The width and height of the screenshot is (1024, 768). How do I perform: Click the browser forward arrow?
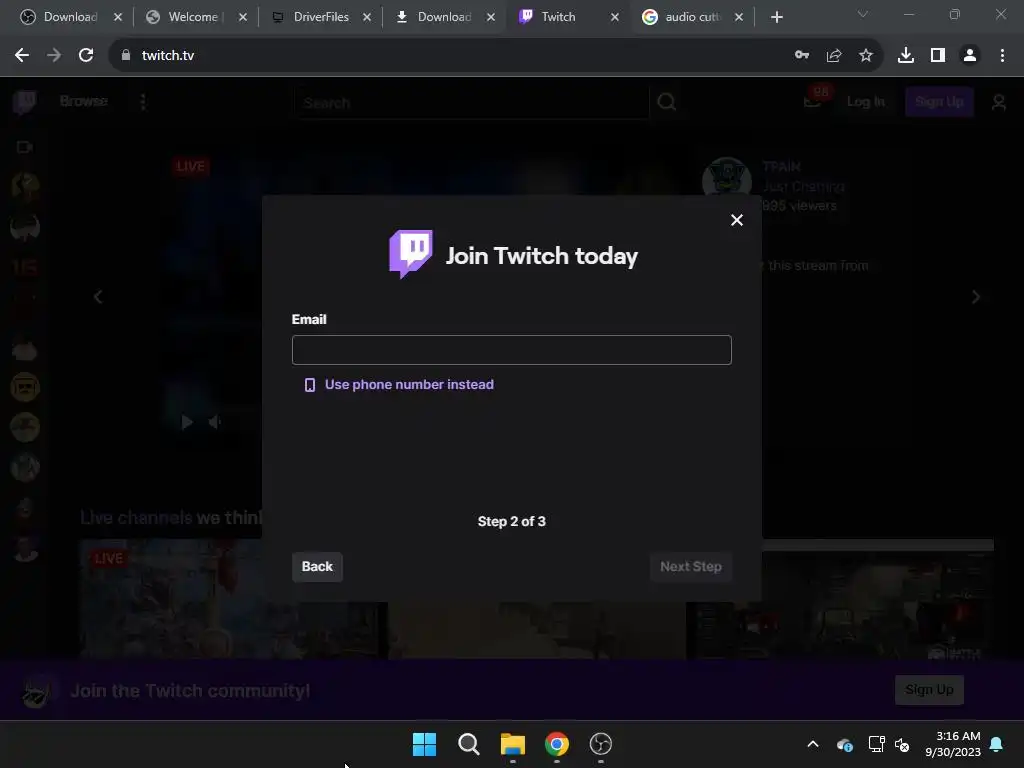point(54,56)
